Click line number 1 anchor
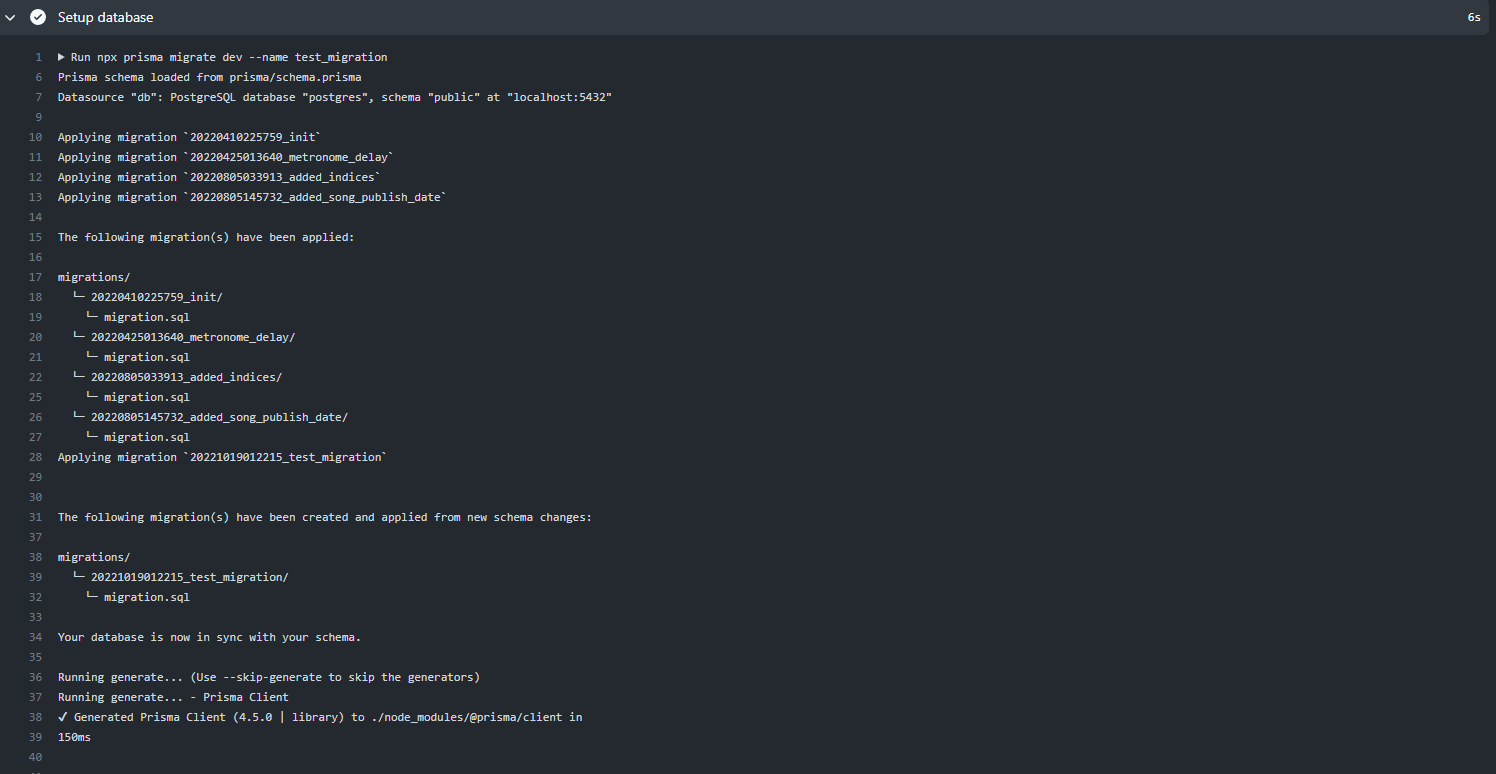The height and width of the screenshot is (774, 1496). coord(38,57)
